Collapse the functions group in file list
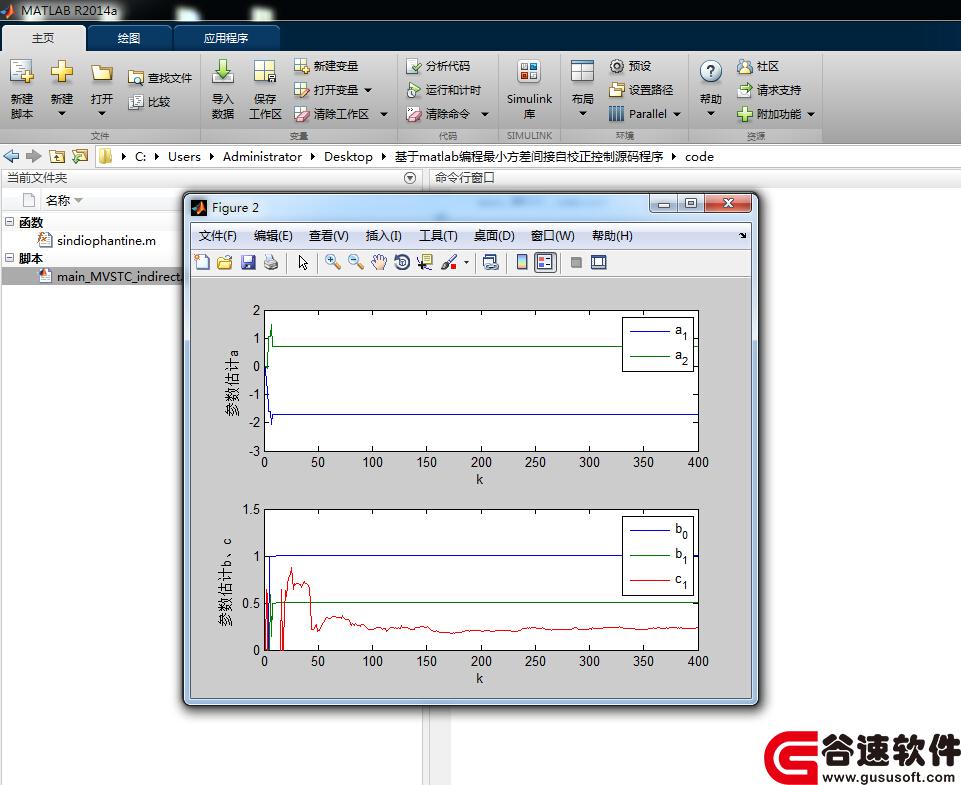Viewport: 961px width, 785px height. coord(9,222)
